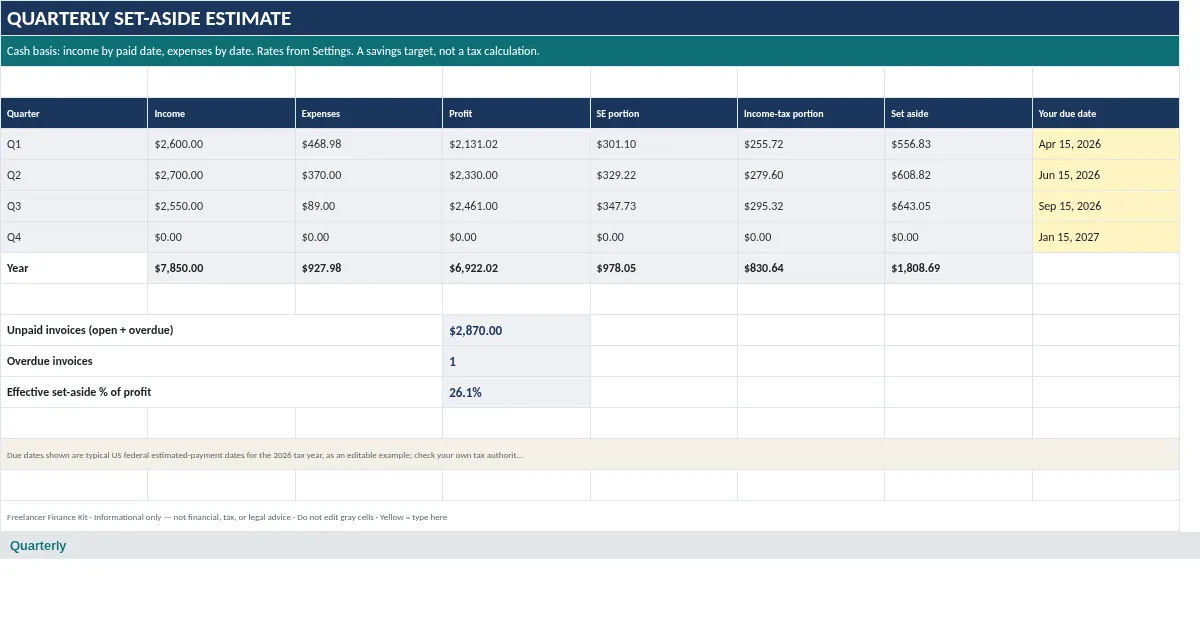This screenshot has height=640, width=1200.
Task: Open the Quarterly sheet tab
Action: point(38,546)
